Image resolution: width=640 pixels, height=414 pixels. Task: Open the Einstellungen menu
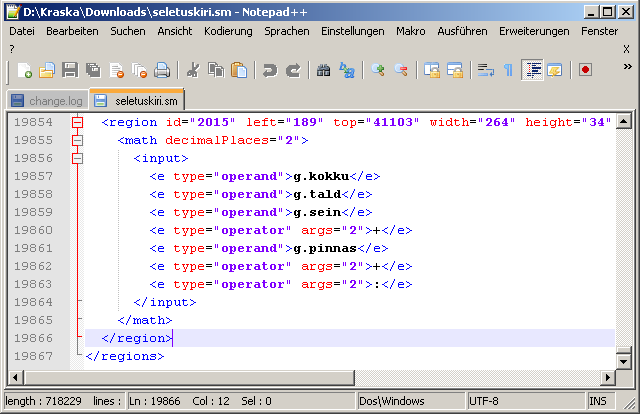point(352,31)
